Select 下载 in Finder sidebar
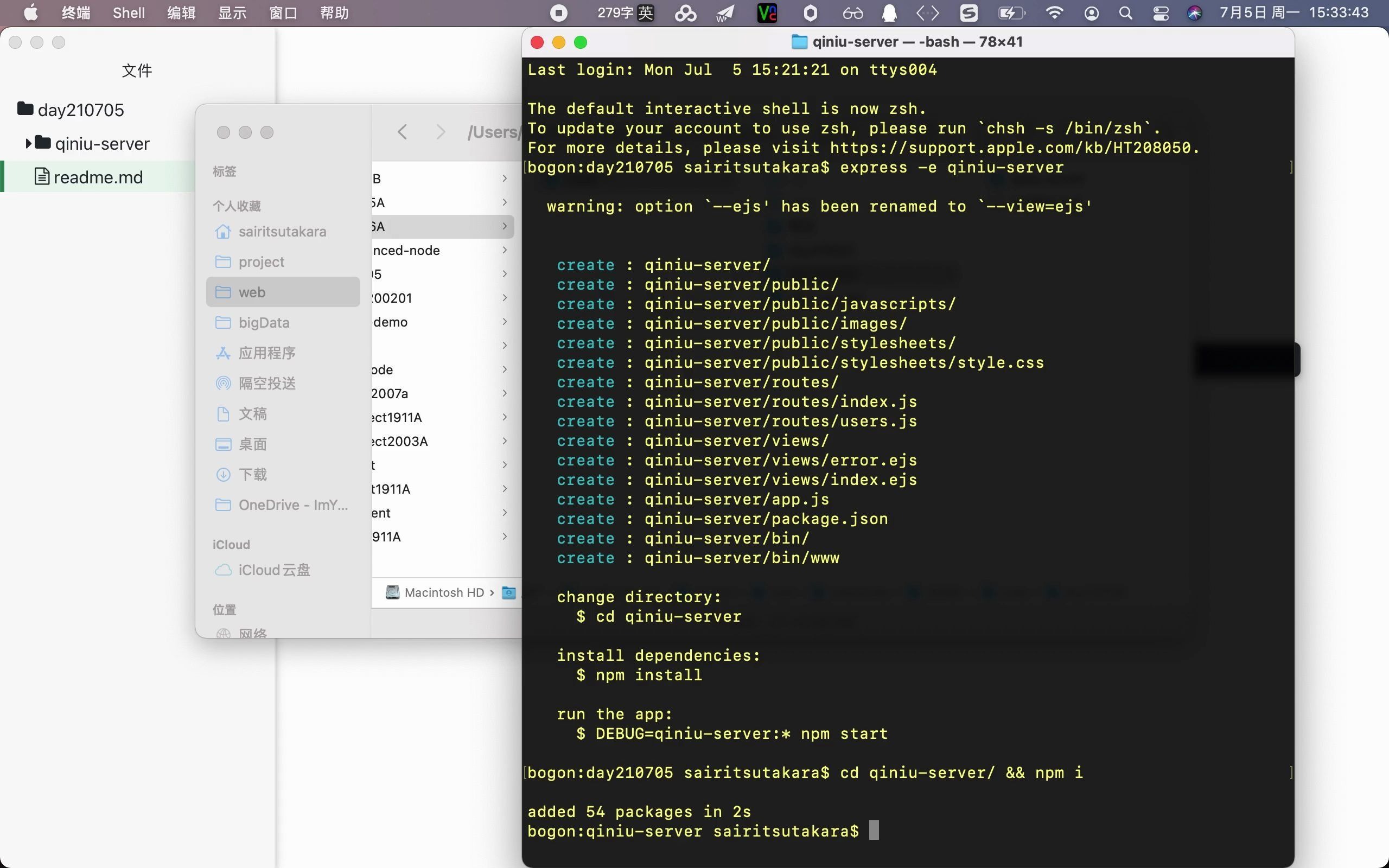 [252, 474]
